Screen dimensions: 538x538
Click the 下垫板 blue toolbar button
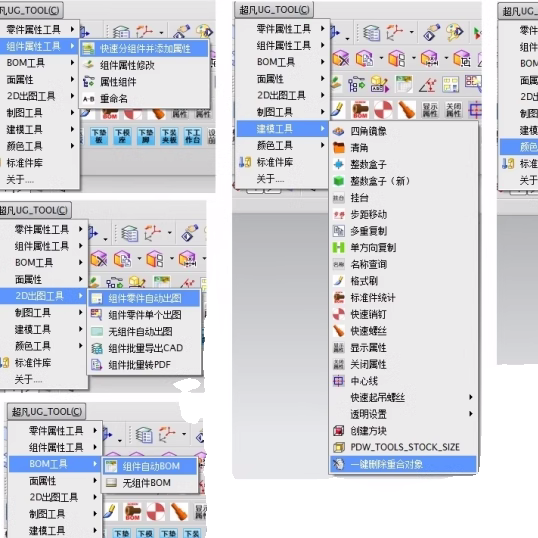pos(99,136)
